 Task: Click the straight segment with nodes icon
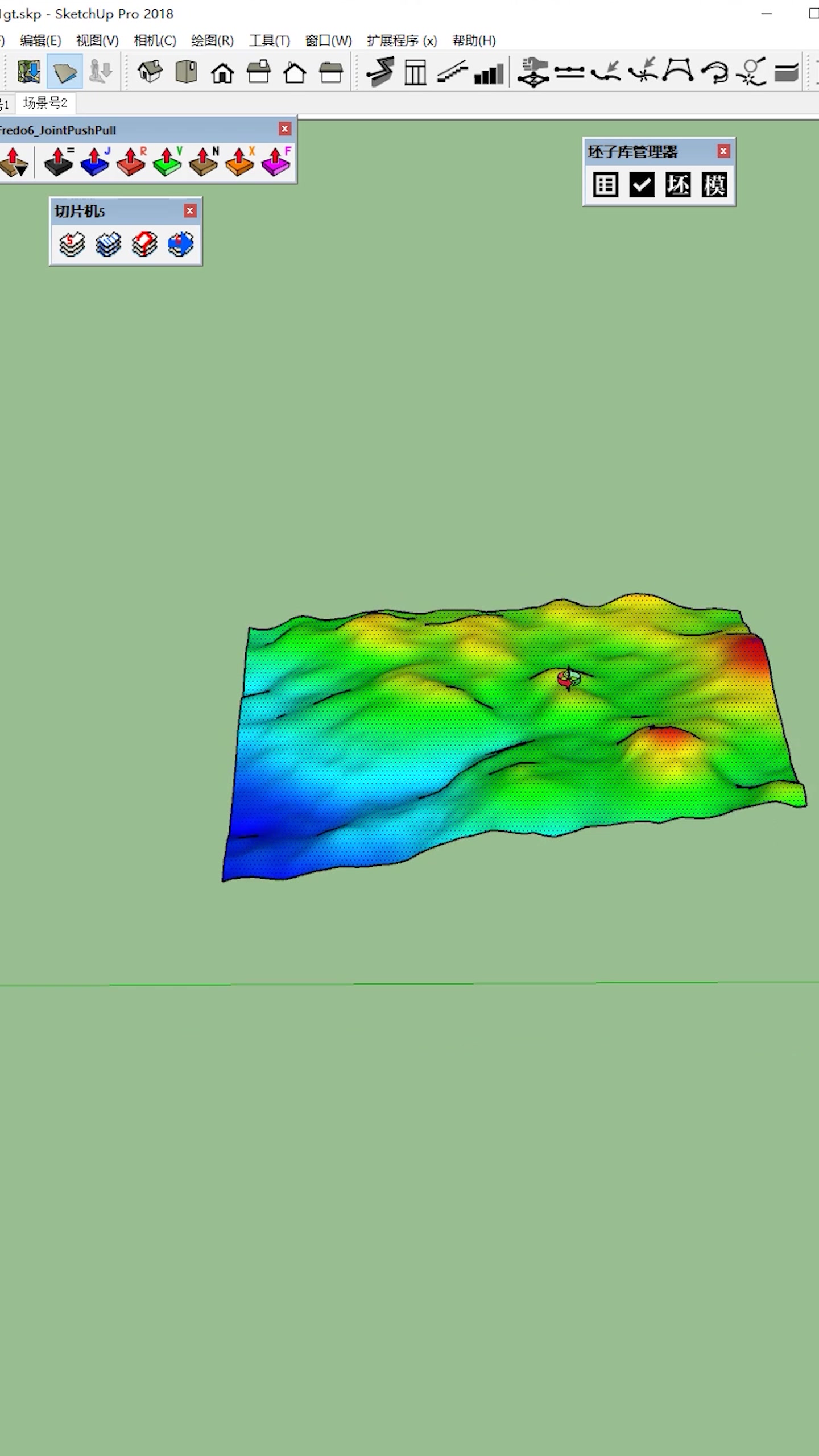click(x=570, y=72)
